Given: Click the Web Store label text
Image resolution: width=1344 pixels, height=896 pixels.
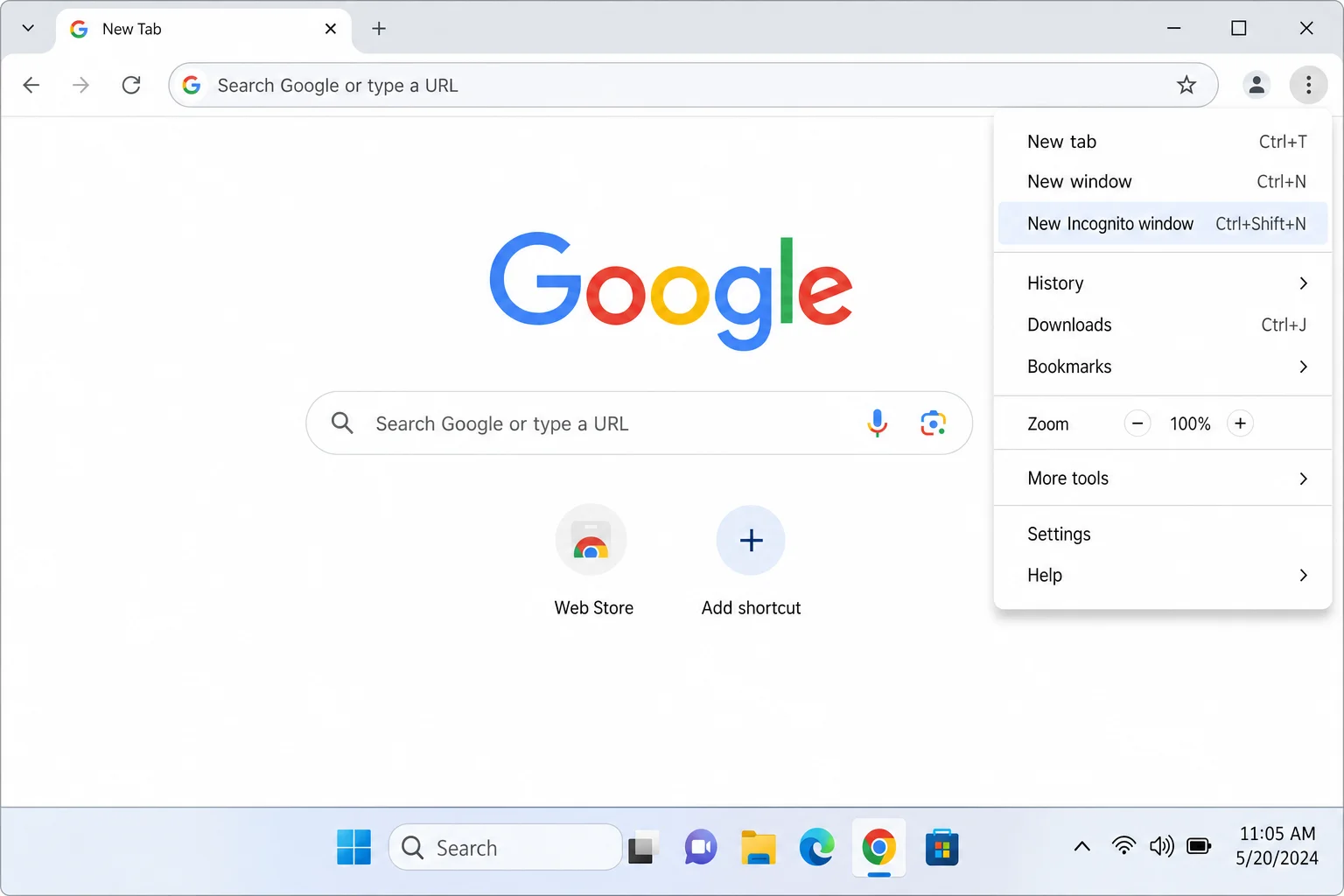Looking at the screenshot, I should [x=594, y=608].
